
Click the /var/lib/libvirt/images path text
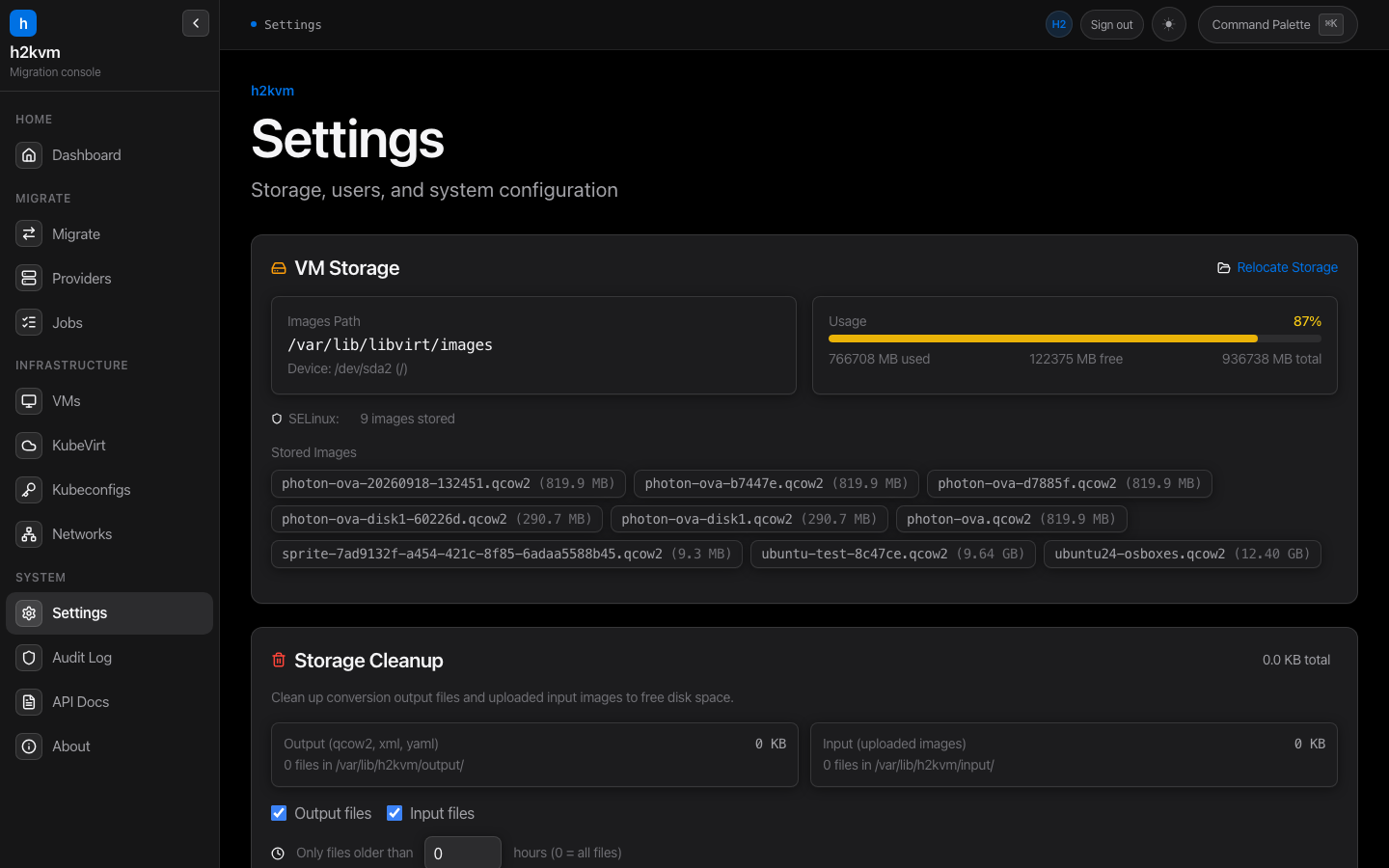pos(390,345)
